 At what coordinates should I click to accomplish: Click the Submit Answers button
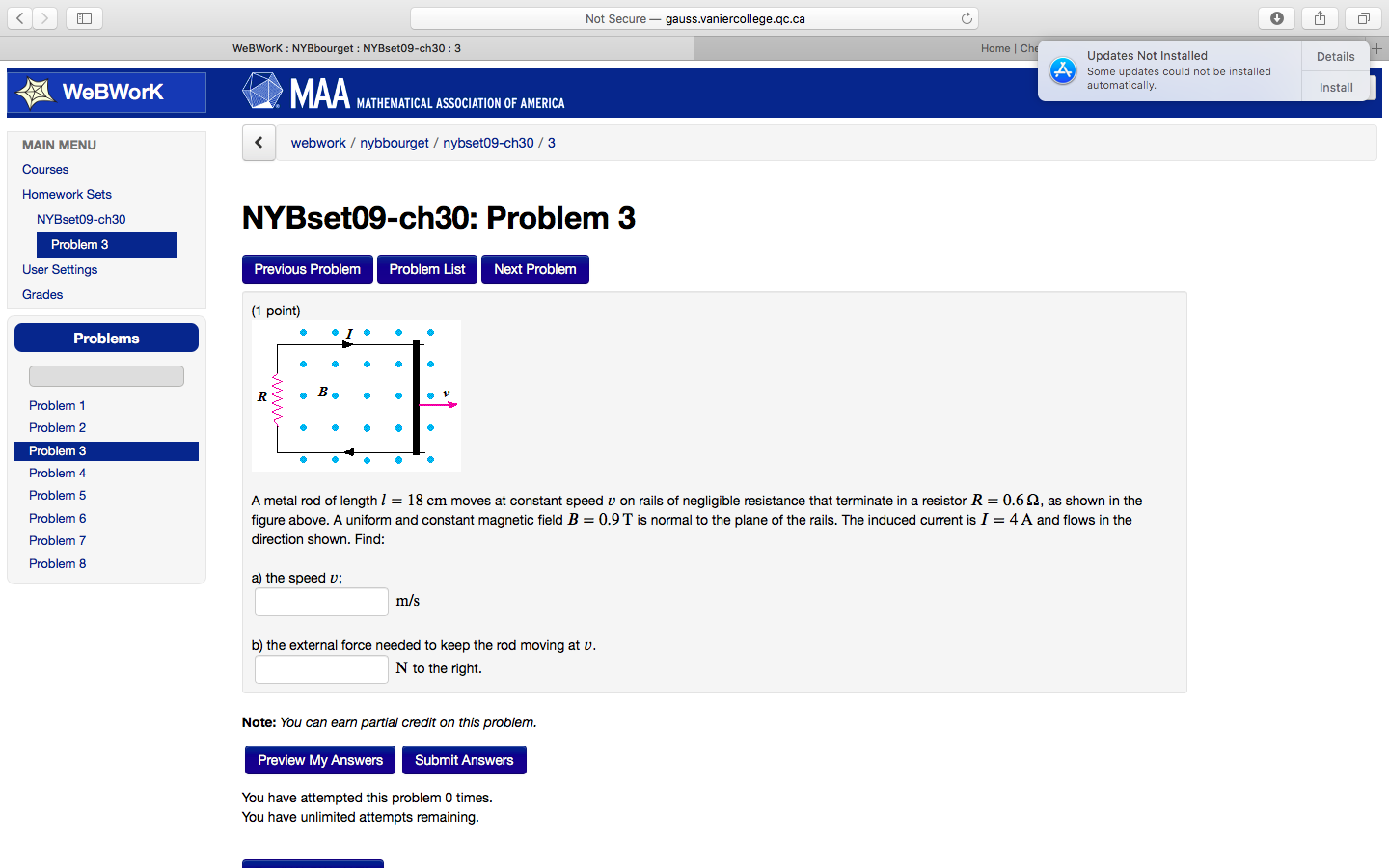(464, 760)
